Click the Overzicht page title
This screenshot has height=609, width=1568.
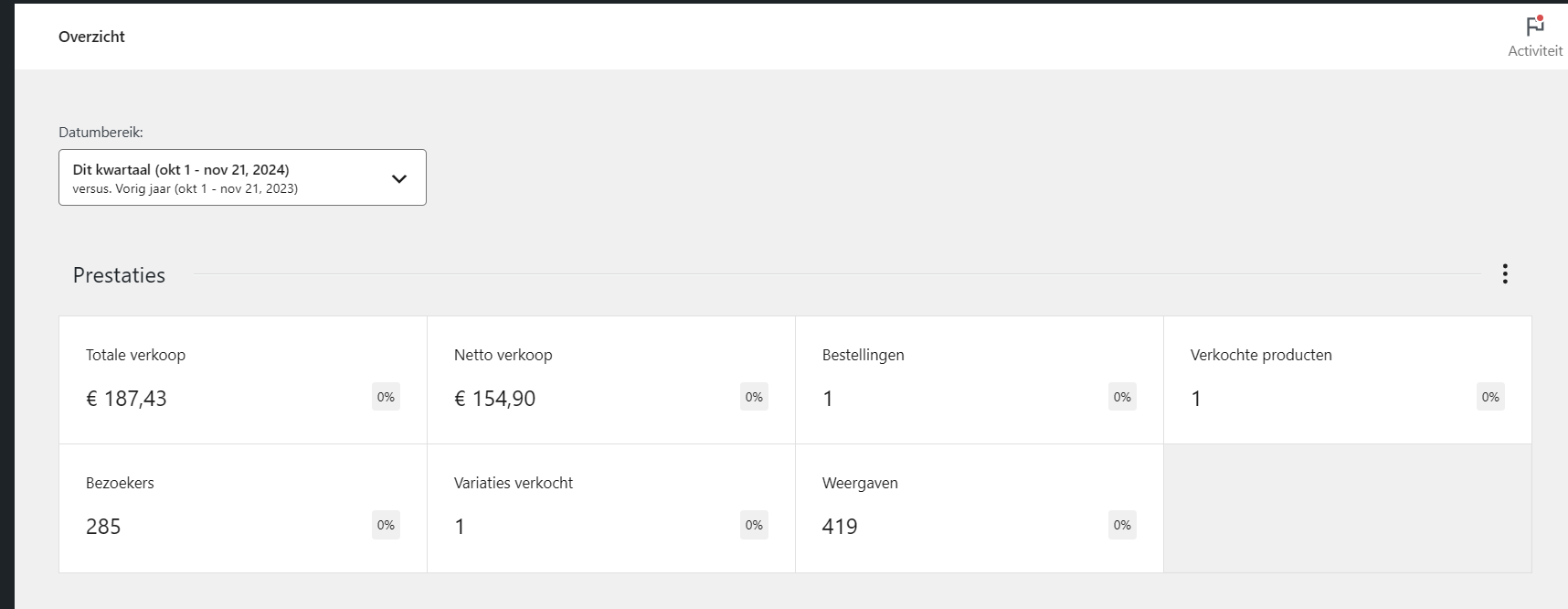(x=91, y=37)
